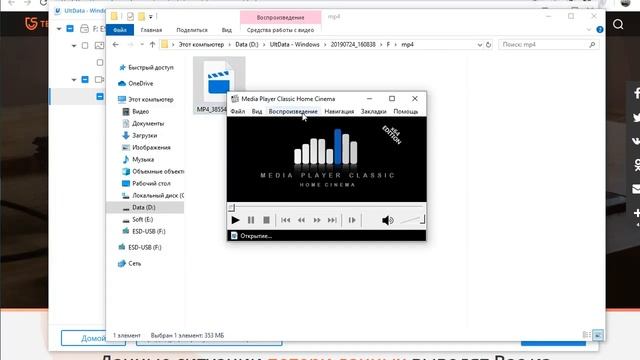Step forward one frame button
Viewport: 640px width, 360px height.
point(351,220)
